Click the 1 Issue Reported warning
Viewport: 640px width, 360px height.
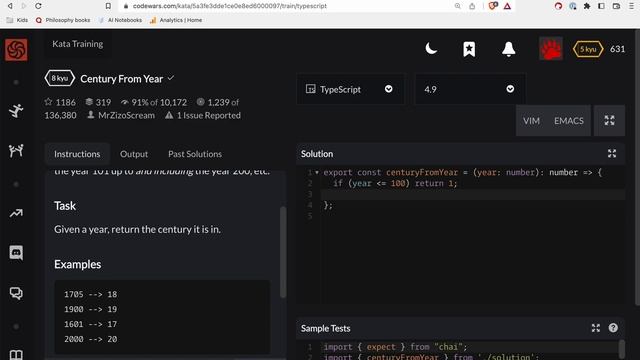(203, 116)
